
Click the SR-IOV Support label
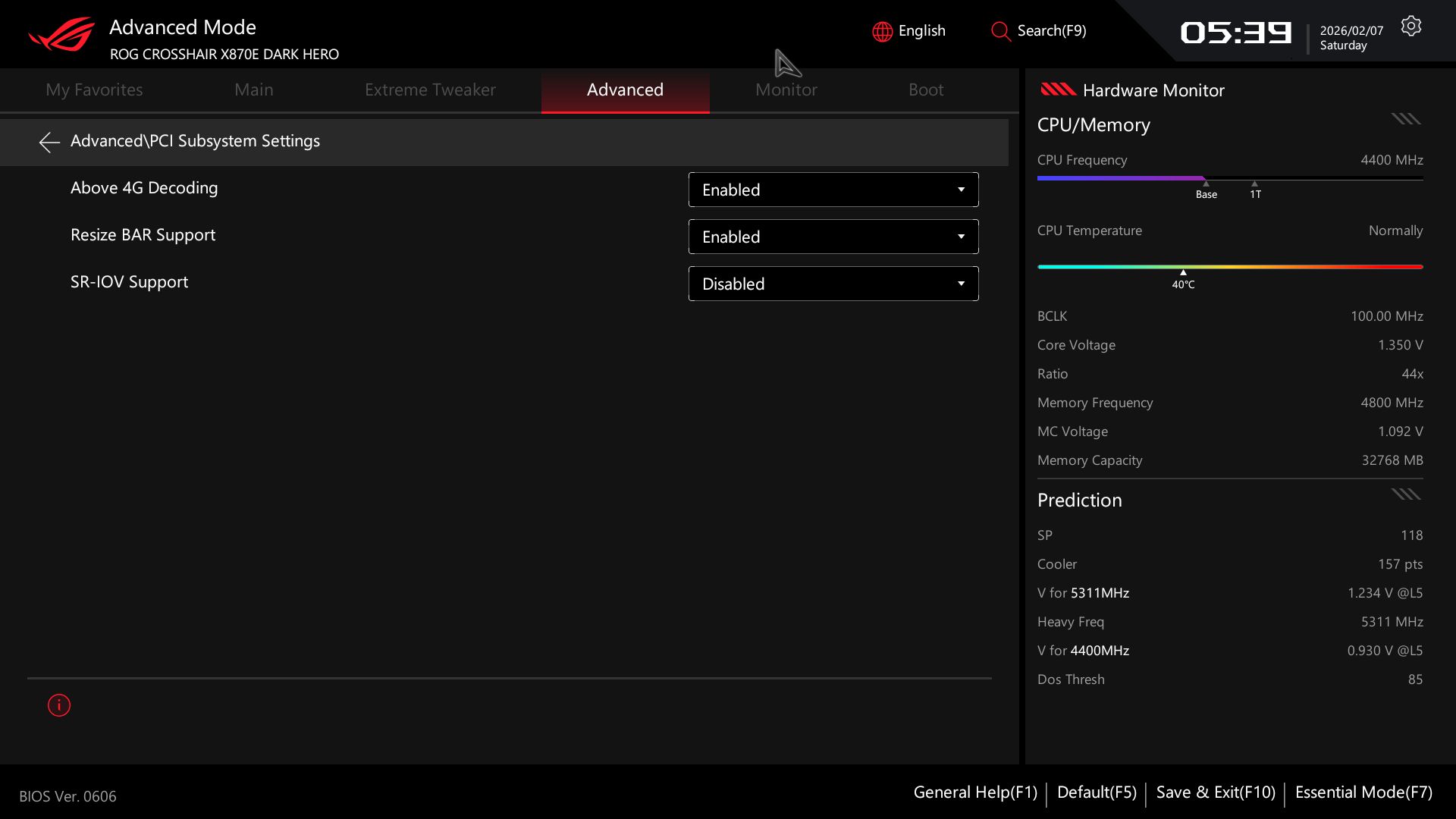pos(129,282)
